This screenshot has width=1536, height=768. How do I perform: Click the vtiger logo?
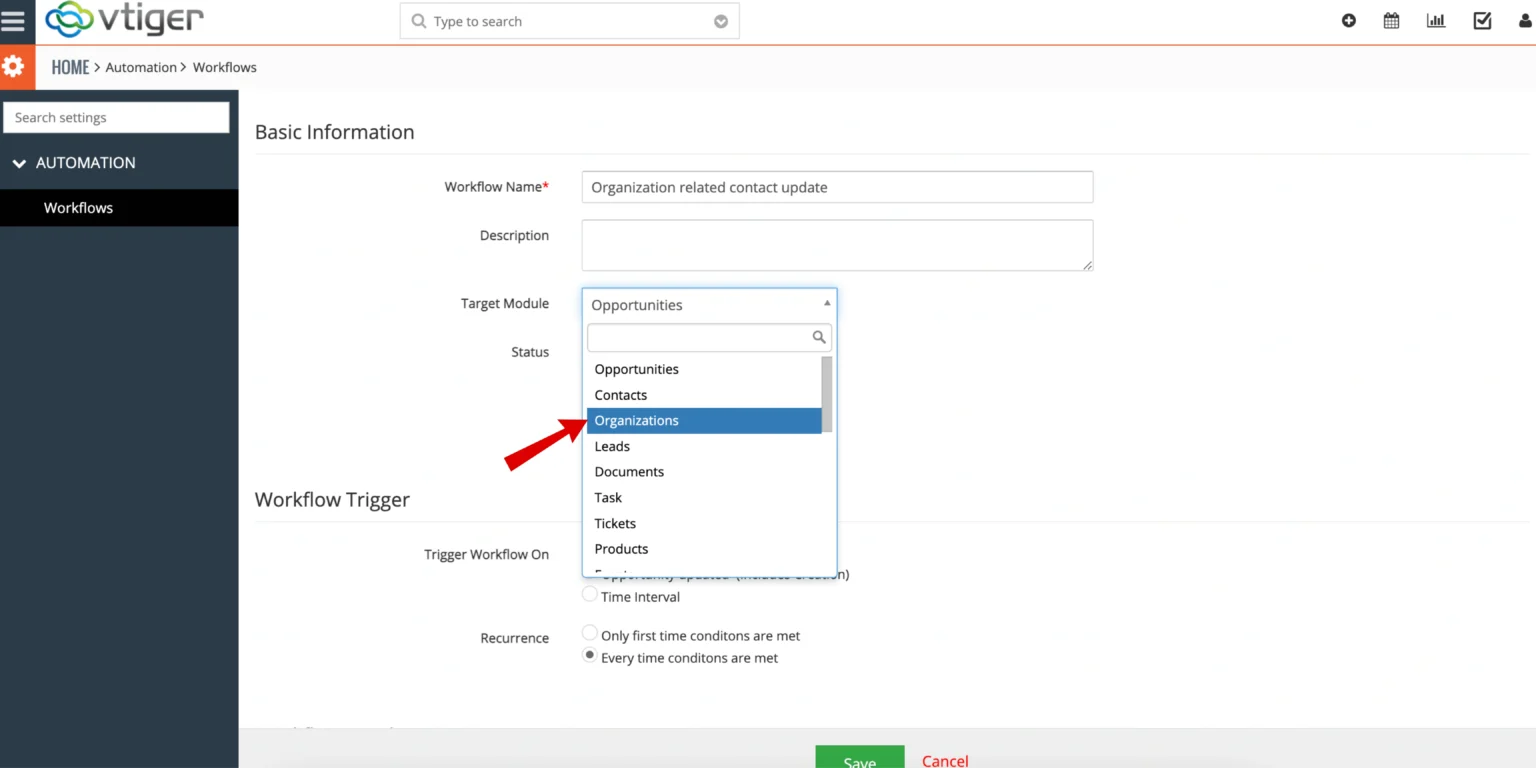tap(123, 20)
